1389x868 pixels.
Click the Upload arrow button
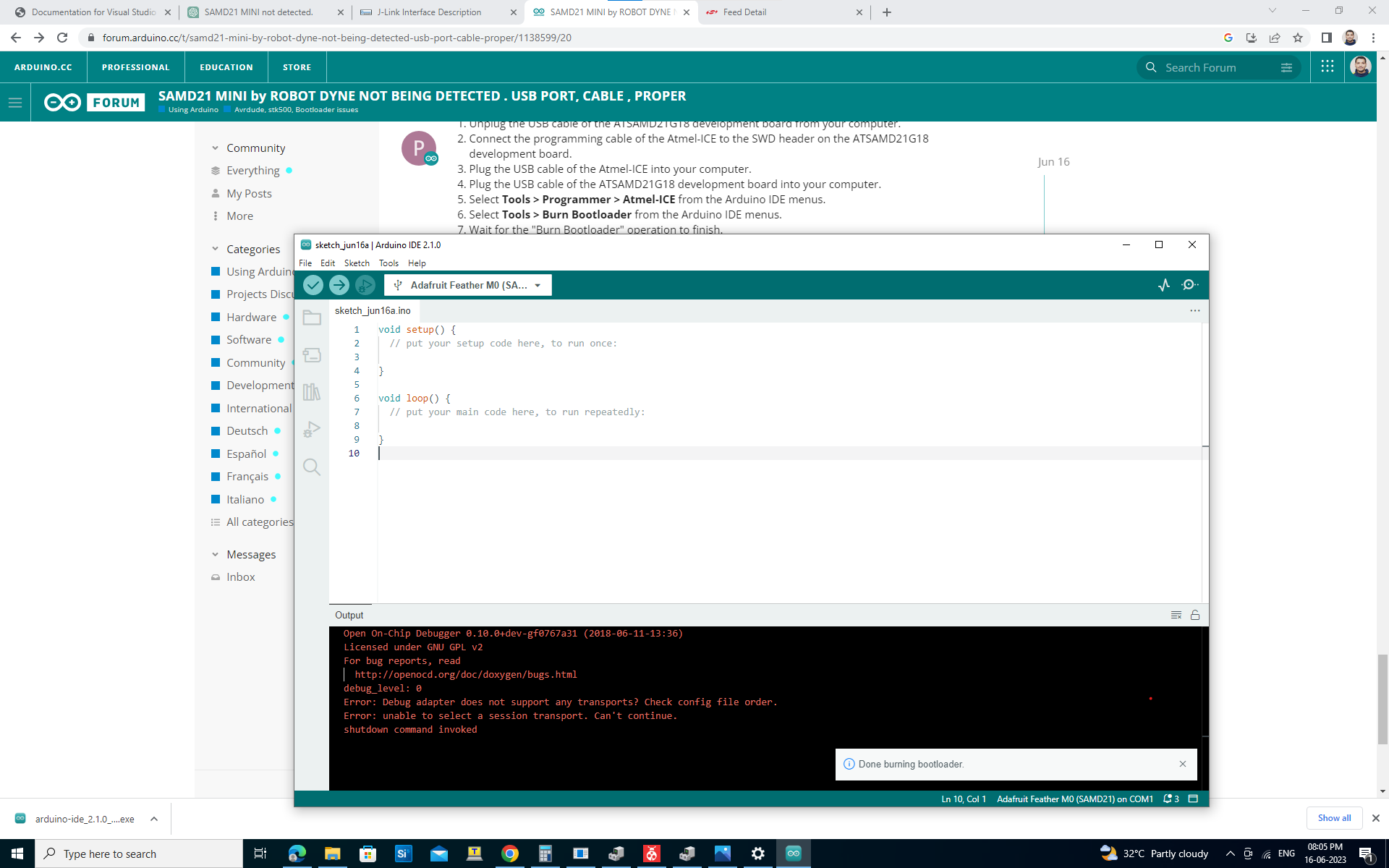click(339, 285)
